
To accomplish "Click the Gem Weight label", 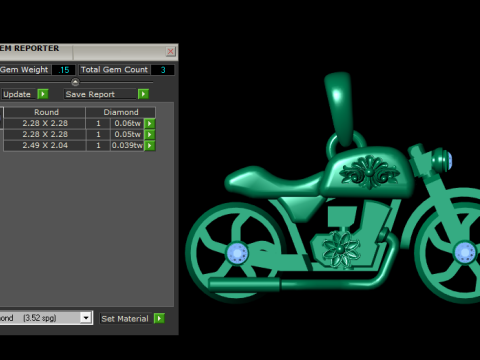I will 25,70.
